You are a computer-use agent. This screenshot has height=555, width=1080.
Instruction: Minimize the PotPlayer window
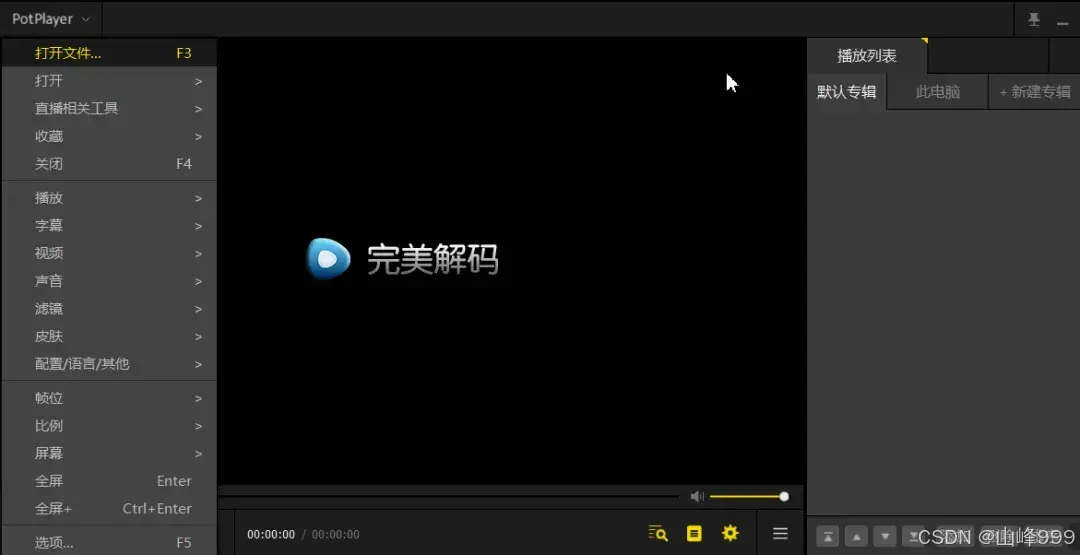click(1062, 23)
